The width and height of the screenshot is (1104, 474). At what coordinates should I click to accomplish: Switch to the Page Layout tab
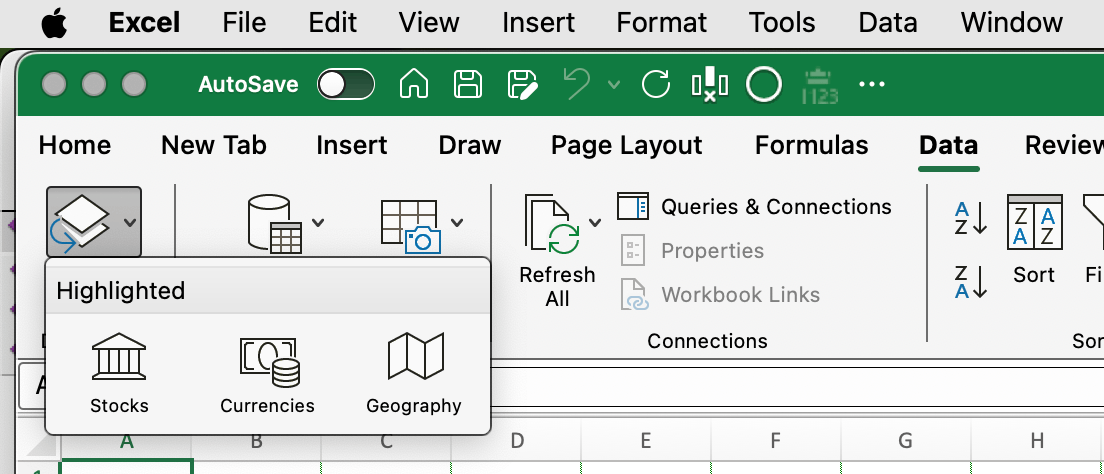[627, 145]
